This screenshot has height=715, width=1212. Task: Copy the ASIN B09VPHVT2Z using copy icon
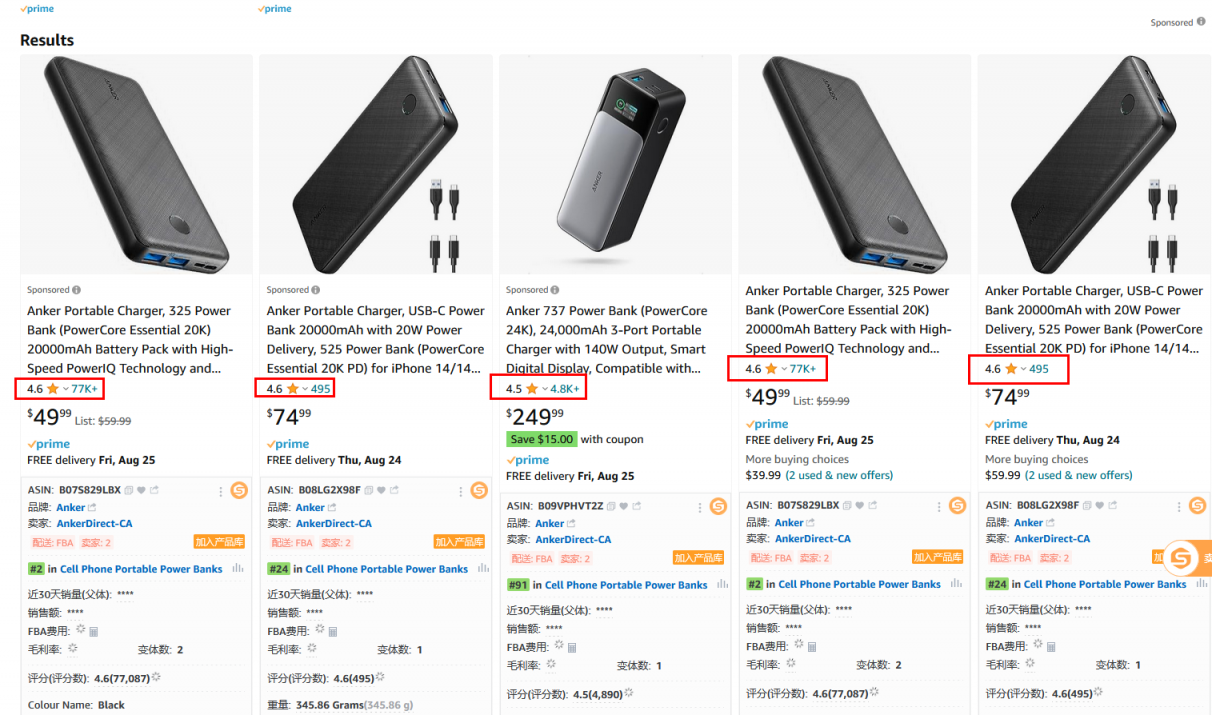click(x=612, y=506)
